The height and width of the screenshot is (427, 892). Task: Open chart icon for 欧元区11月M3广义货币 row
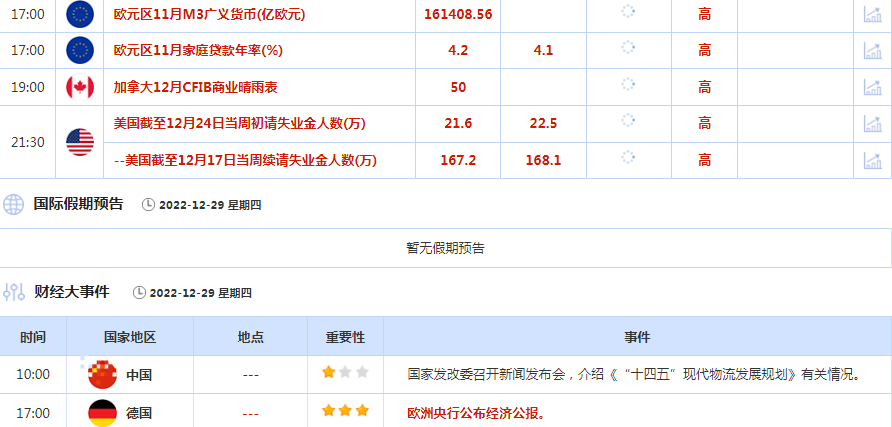point(872,14)
